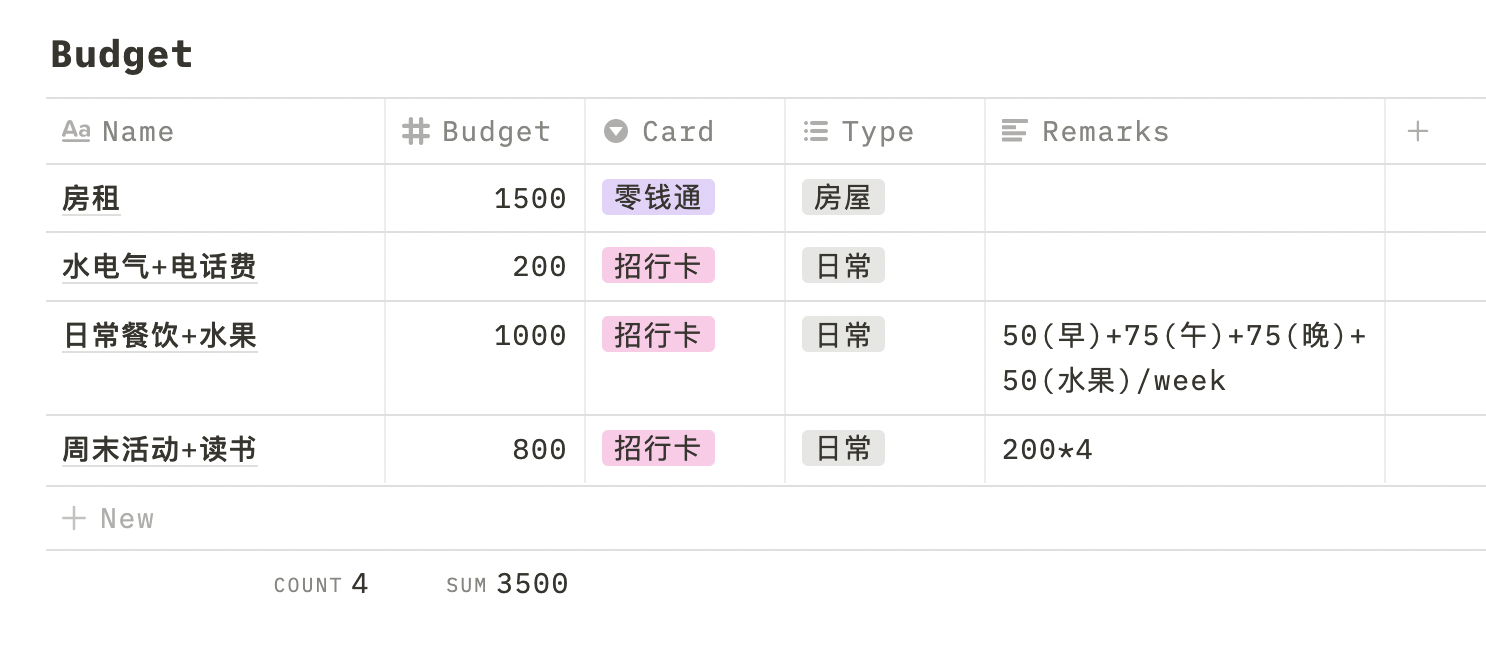Click the Budget database title
This screenshot has width=1486, height=656.
pyautogui.click(x=122, y=54)
